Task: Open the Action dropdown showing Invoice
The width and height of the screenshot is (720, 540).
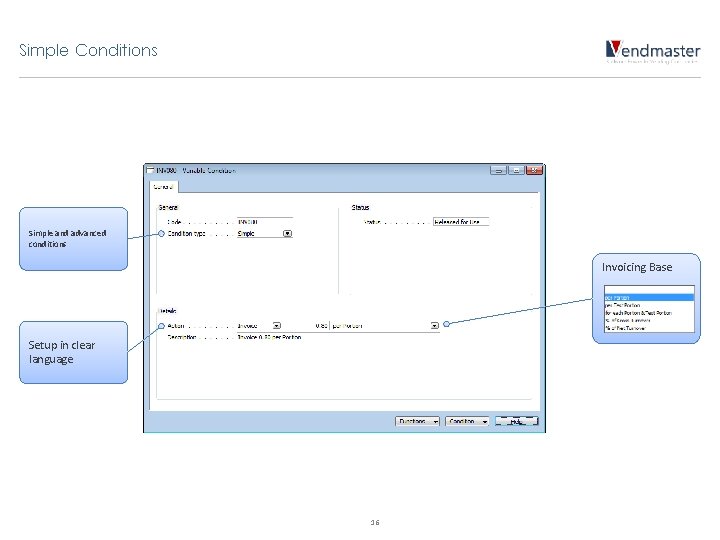Action: click(276, 326)
